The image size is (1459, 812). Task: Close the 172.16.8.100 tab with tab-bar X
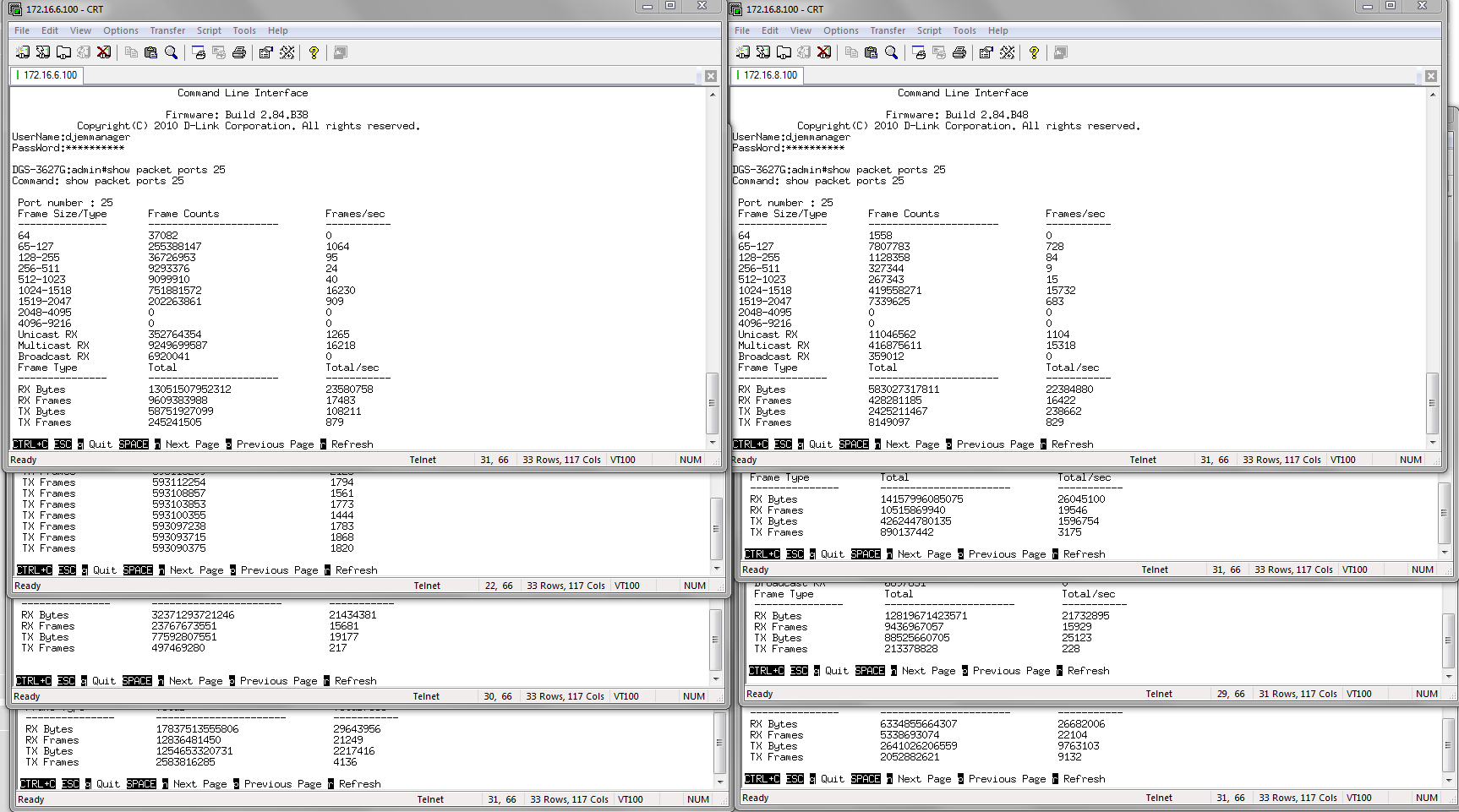1431,76
